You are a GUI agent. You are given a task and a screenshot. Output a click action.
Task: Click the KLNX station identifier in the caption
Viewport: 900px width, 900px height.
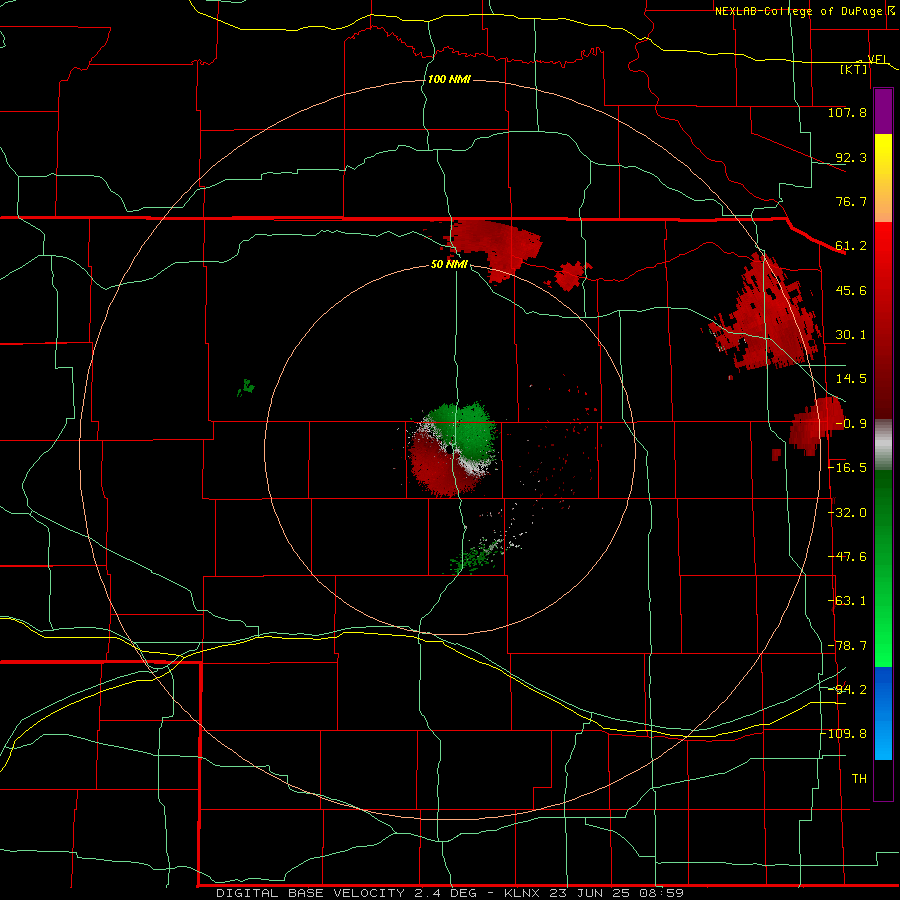(525, 893)
